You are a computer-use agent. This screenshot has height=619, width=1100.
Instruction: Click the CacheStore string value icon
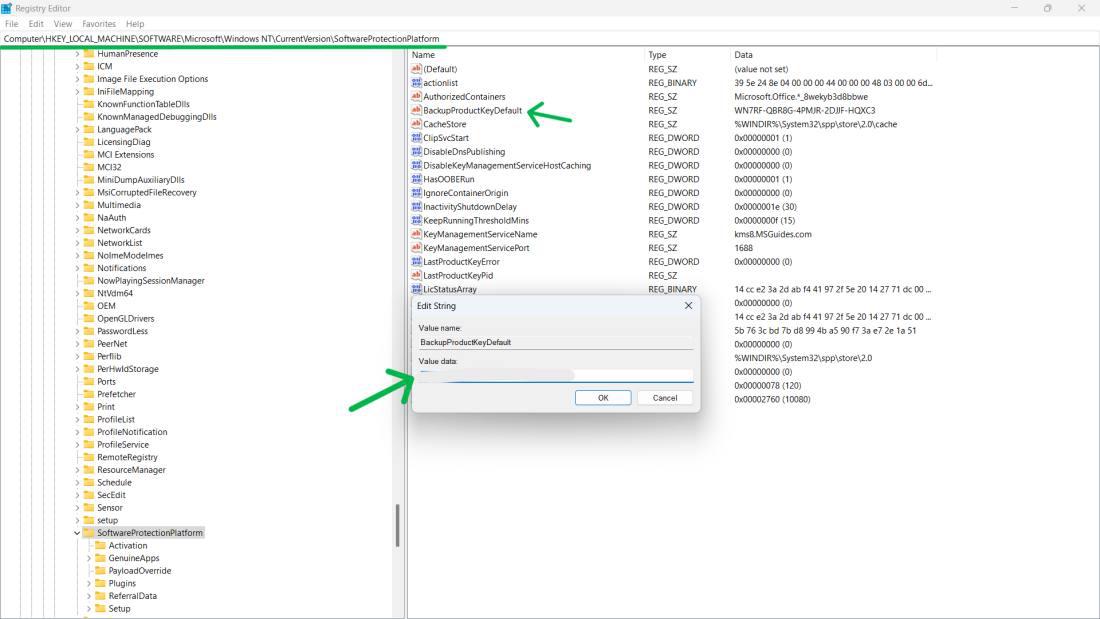[x=416, y=124]
